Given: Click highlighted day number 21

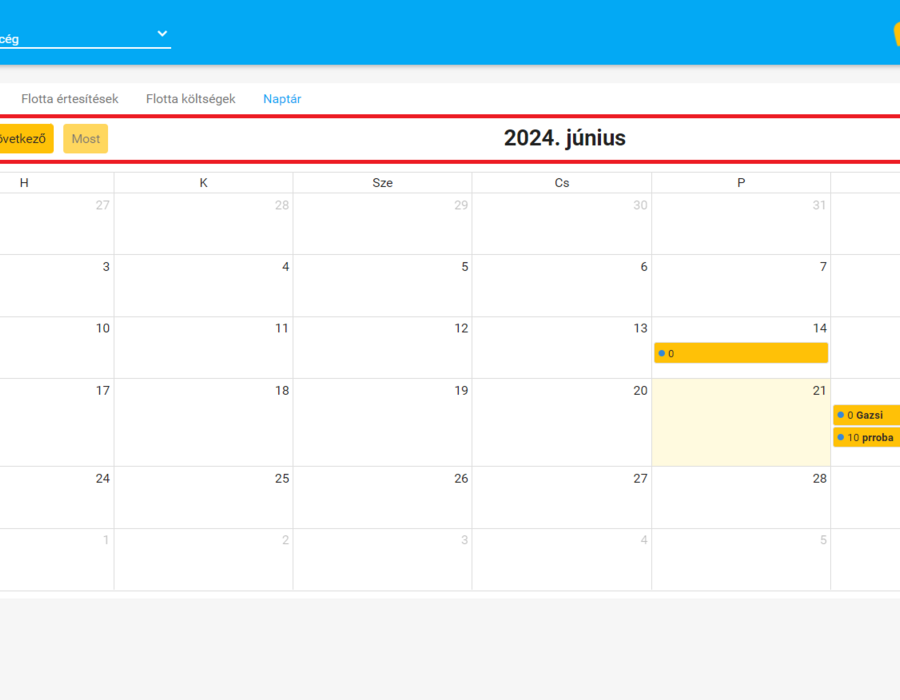Looking at the screenshot, I should 820,391.
